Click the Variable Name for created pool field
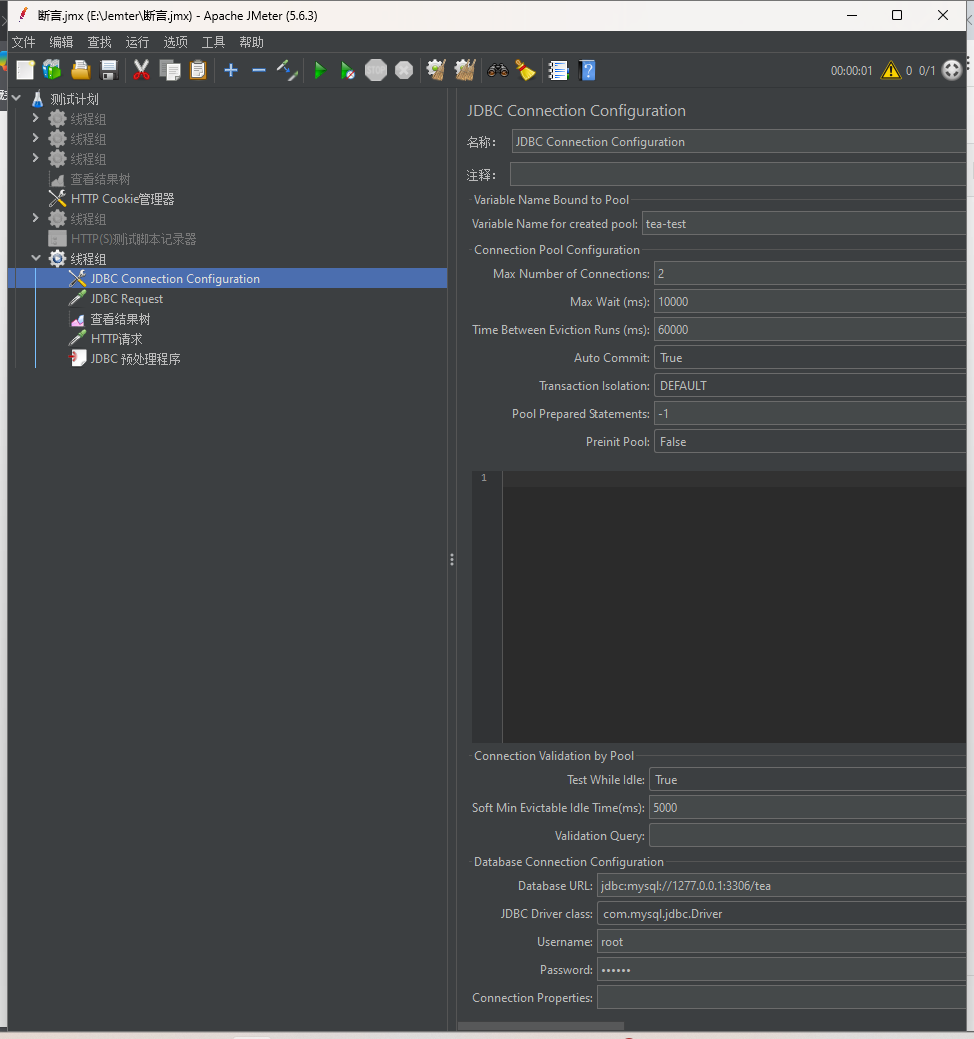Viewport: 974px width, 1039px height. click(804, 224)
